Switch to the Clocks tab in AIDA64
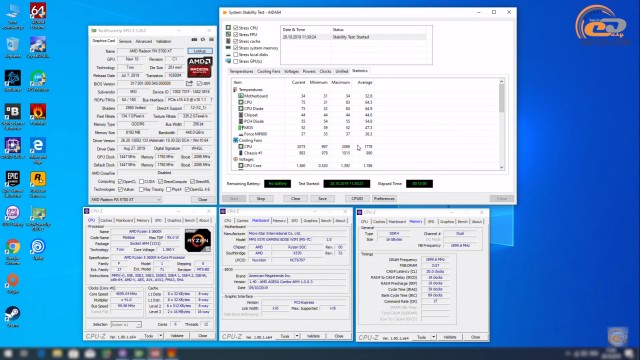Viewport: 640px width, 360px height. [325, 71]
